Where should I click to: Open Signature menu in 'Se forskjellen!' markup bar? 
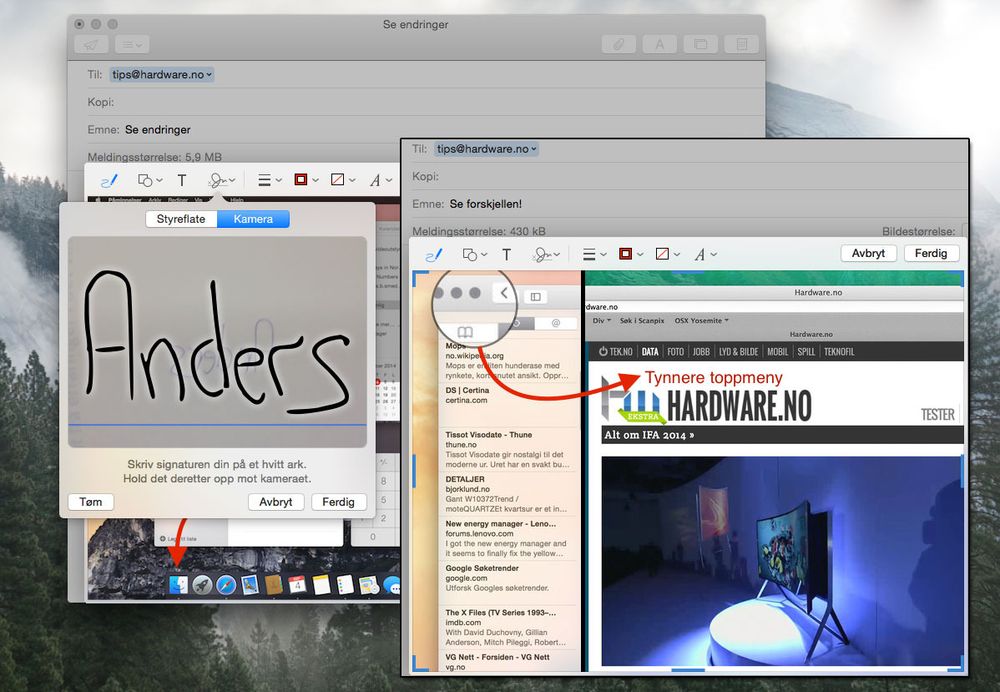547,254
